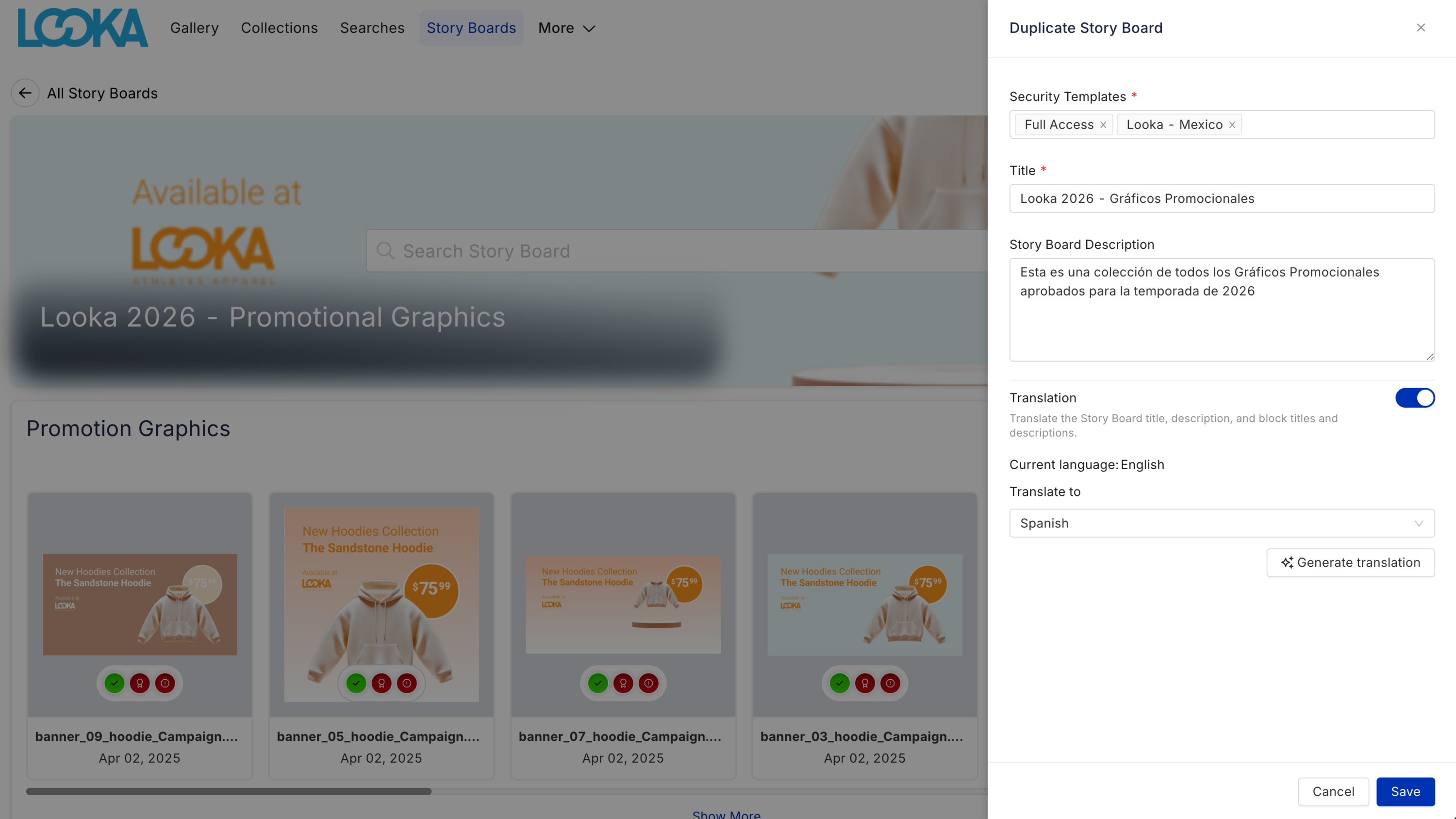Click green approved icon on banner_05 card
Image resolution: width=1456 pixels, height=819 pixels.
(356, 683)
